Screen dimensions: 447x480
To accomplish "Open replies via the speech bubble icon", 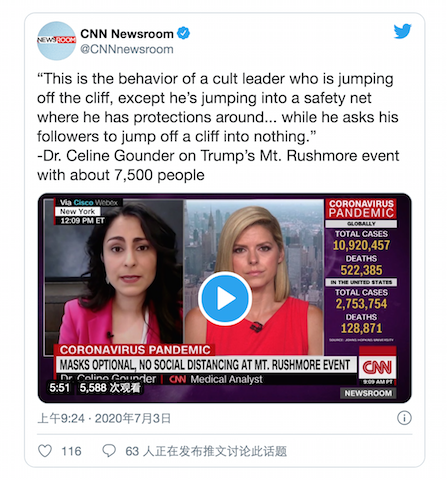I will (109, 451).
